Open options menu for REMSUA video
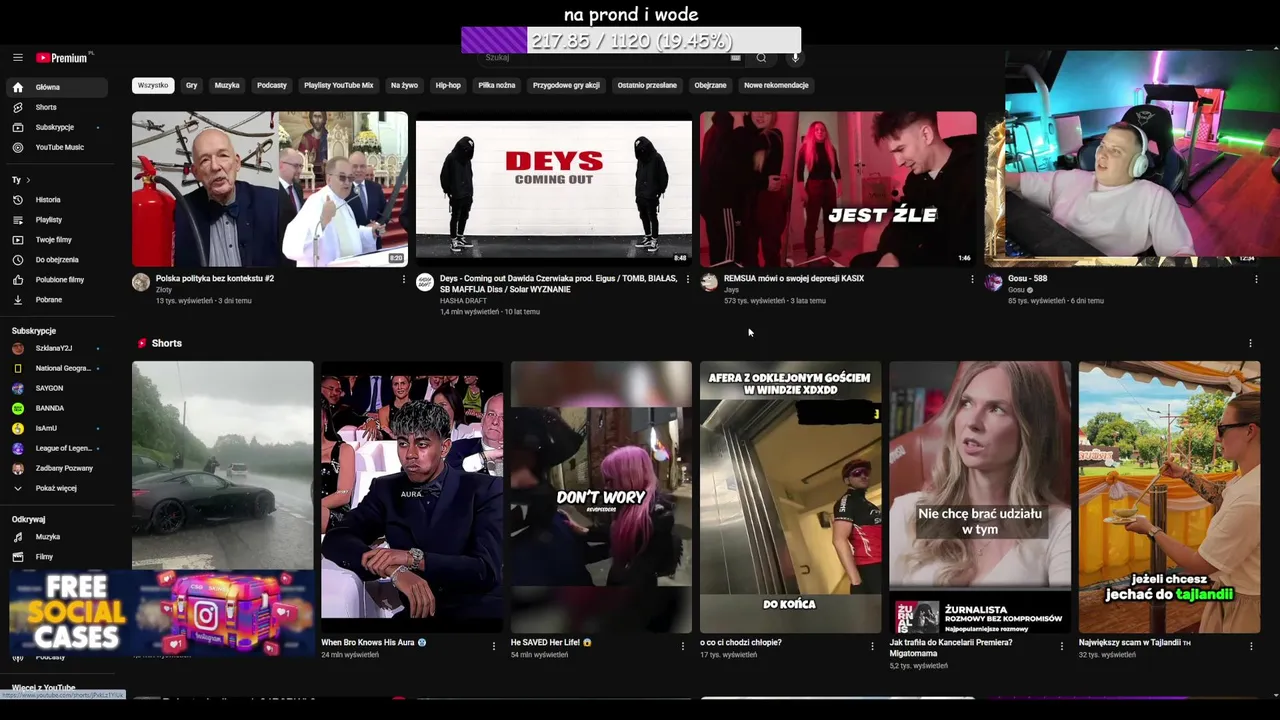Viewport: 1280px width, 720px height. tap(972, 280)
